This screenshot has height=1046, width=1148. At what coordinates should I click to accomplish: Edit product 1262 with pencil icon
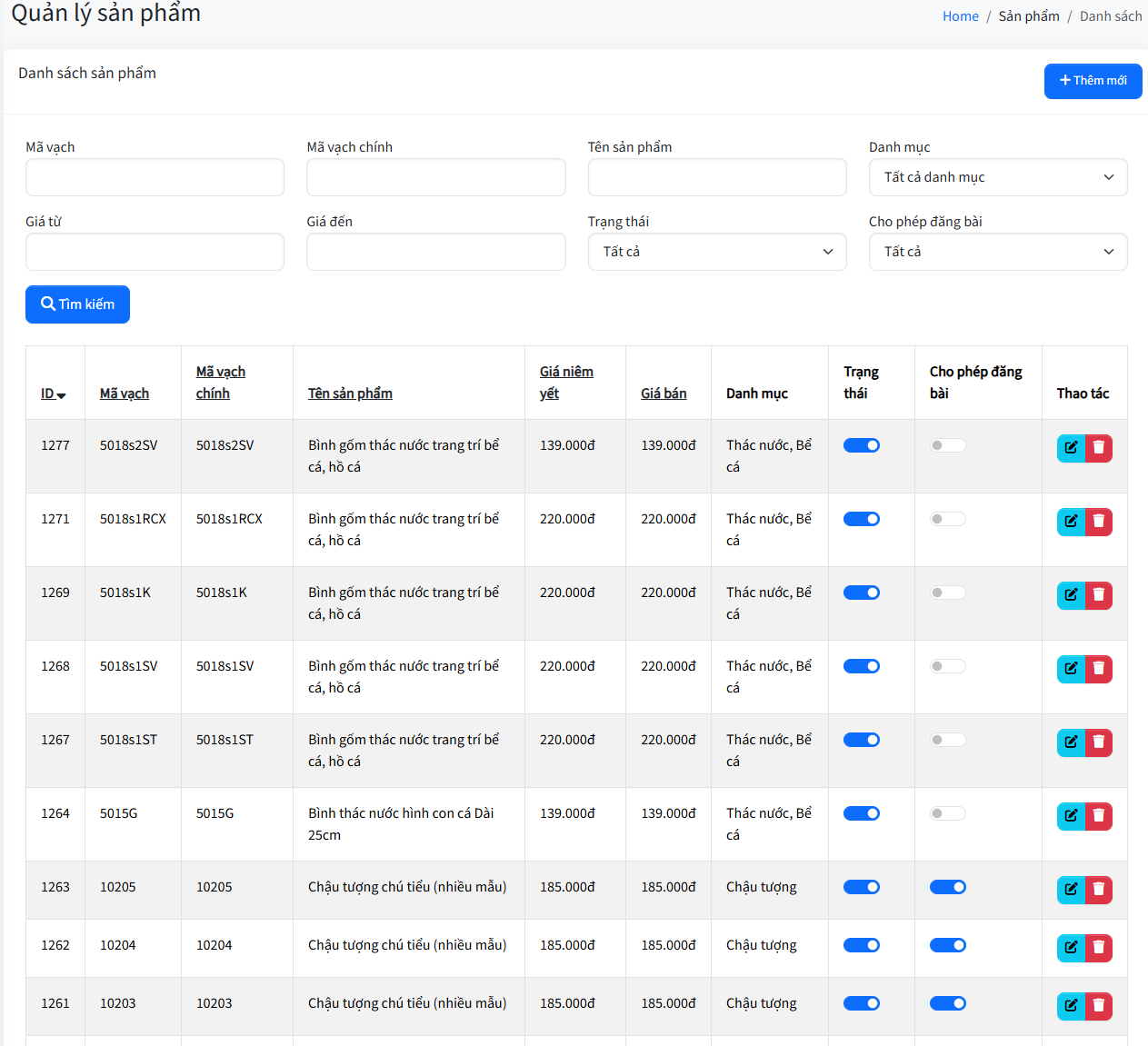(x=1071, y=948)
